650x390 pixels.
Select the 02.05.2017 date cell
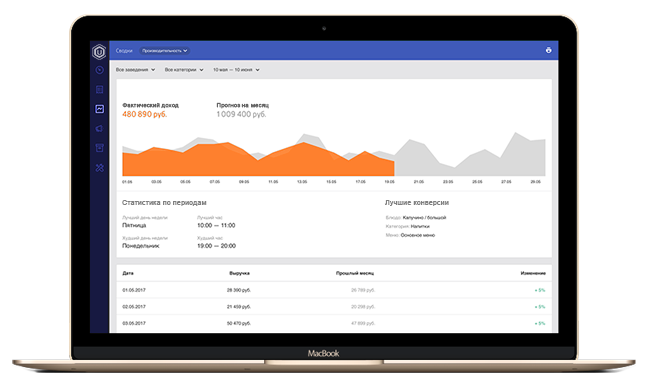click(134, 307)
